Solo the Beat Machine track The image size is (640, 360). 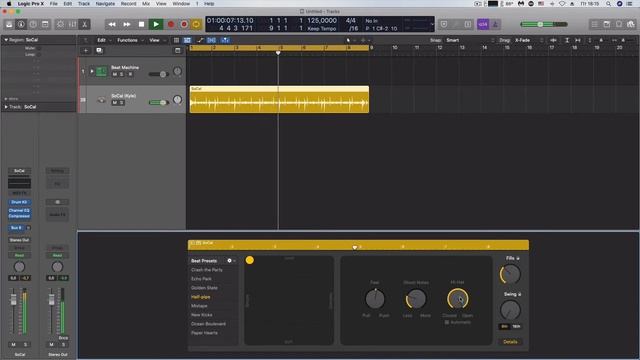(x=122, y=74)
